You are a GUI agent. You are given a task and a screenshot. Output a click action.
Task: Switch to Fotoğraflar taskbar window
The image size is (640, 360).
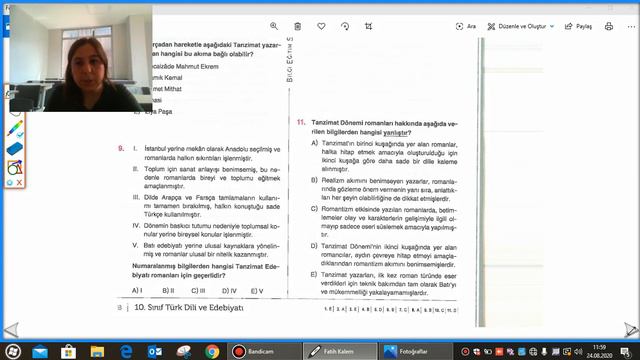tap(416, 351)
